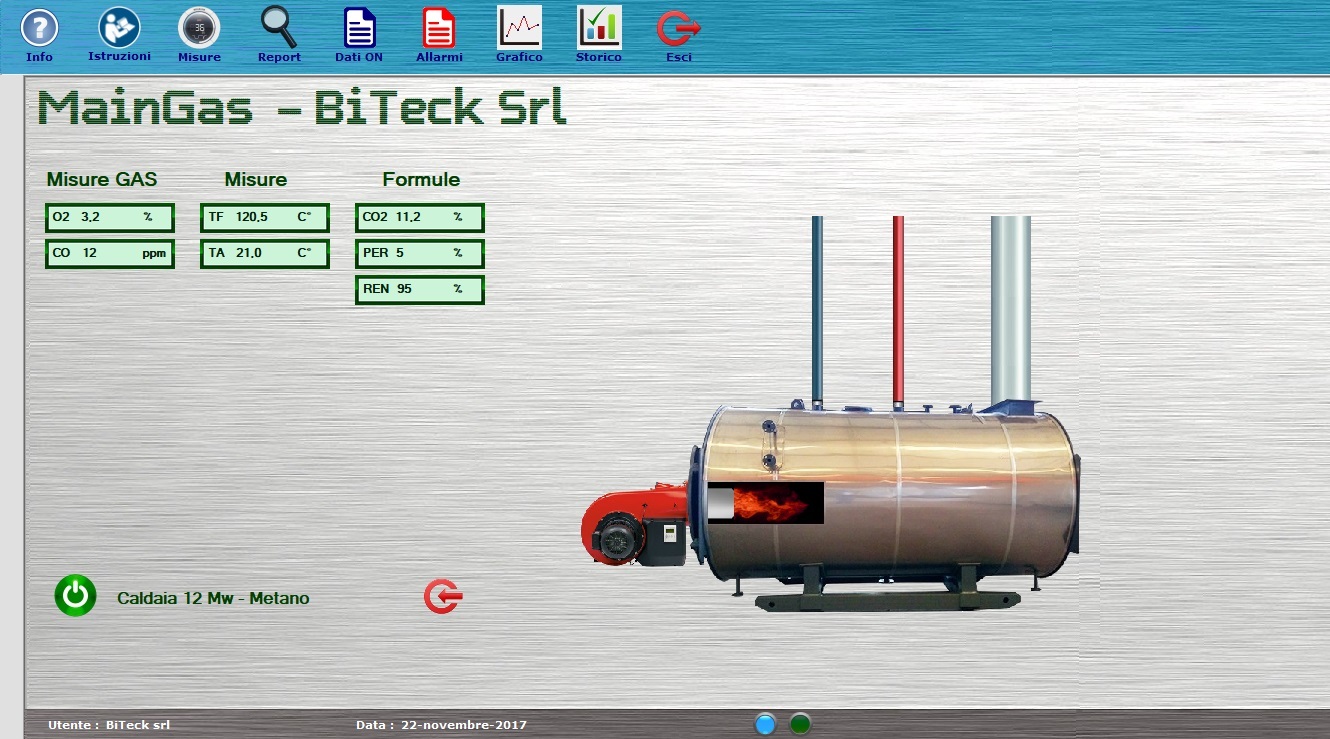Viewport: 1330px width, 739px height.
Task: Click the red back arrow near boiler label
Action: tap(443, 597)
